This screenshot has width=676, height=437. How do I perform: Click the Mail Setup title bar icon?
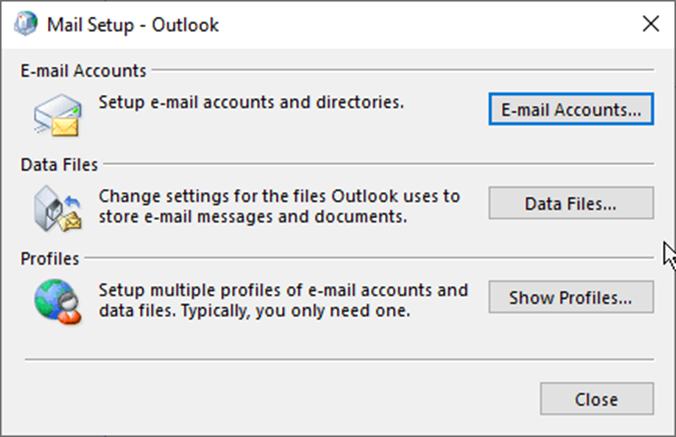[x=26, y=23]
